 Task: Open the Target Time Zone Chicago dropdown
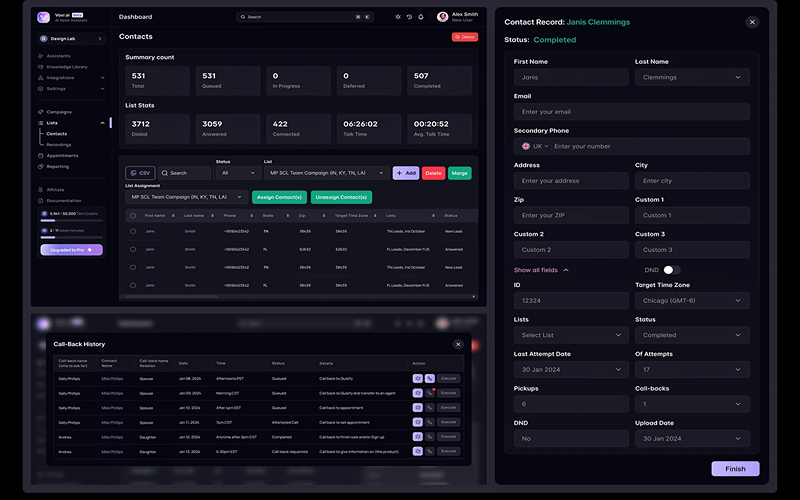pos(692,301)
